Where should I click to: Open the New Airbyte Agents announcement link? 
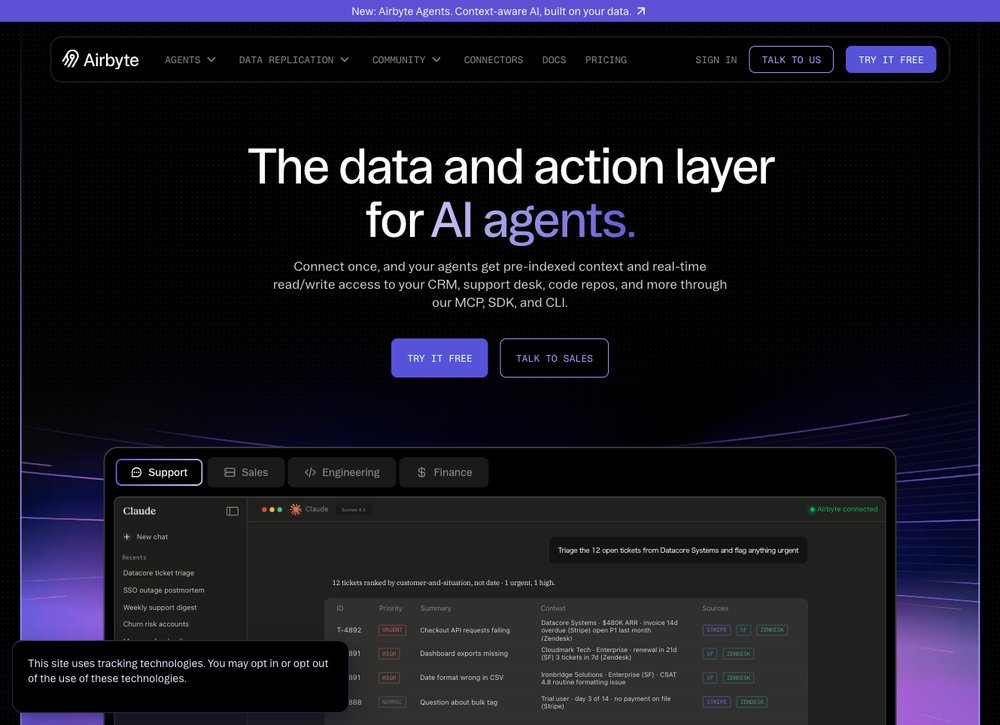pos(498,11)
